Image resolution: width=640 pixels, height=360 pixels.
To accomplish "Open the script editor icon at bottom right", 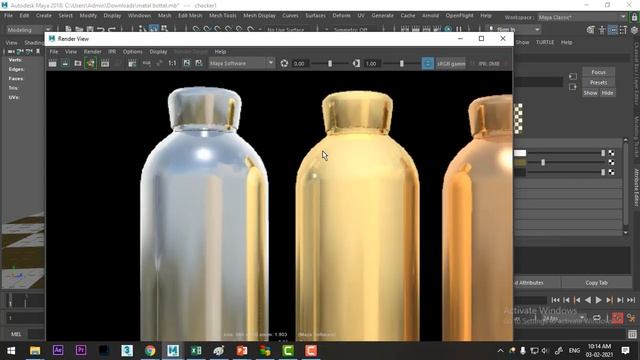I will [x=632, y=334].
